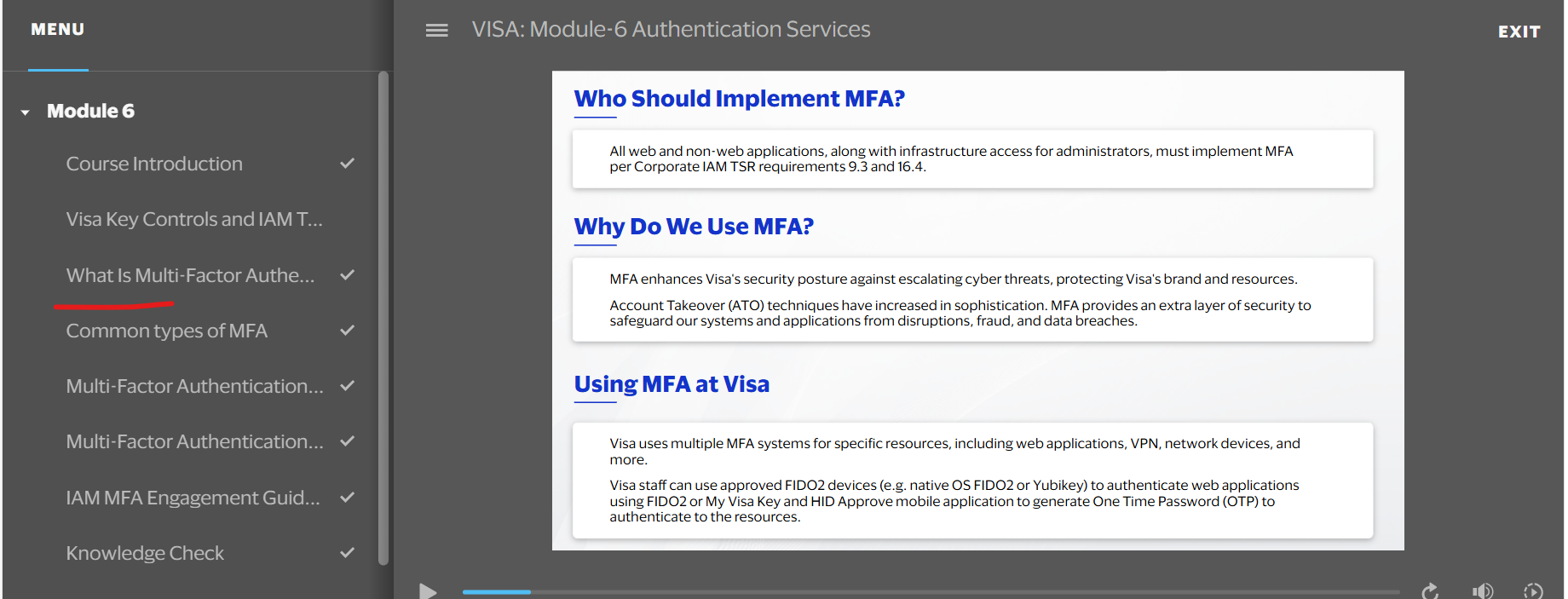Click checkmark next to Common types of MFA
1568x599 pixels.
pos(347,330)
